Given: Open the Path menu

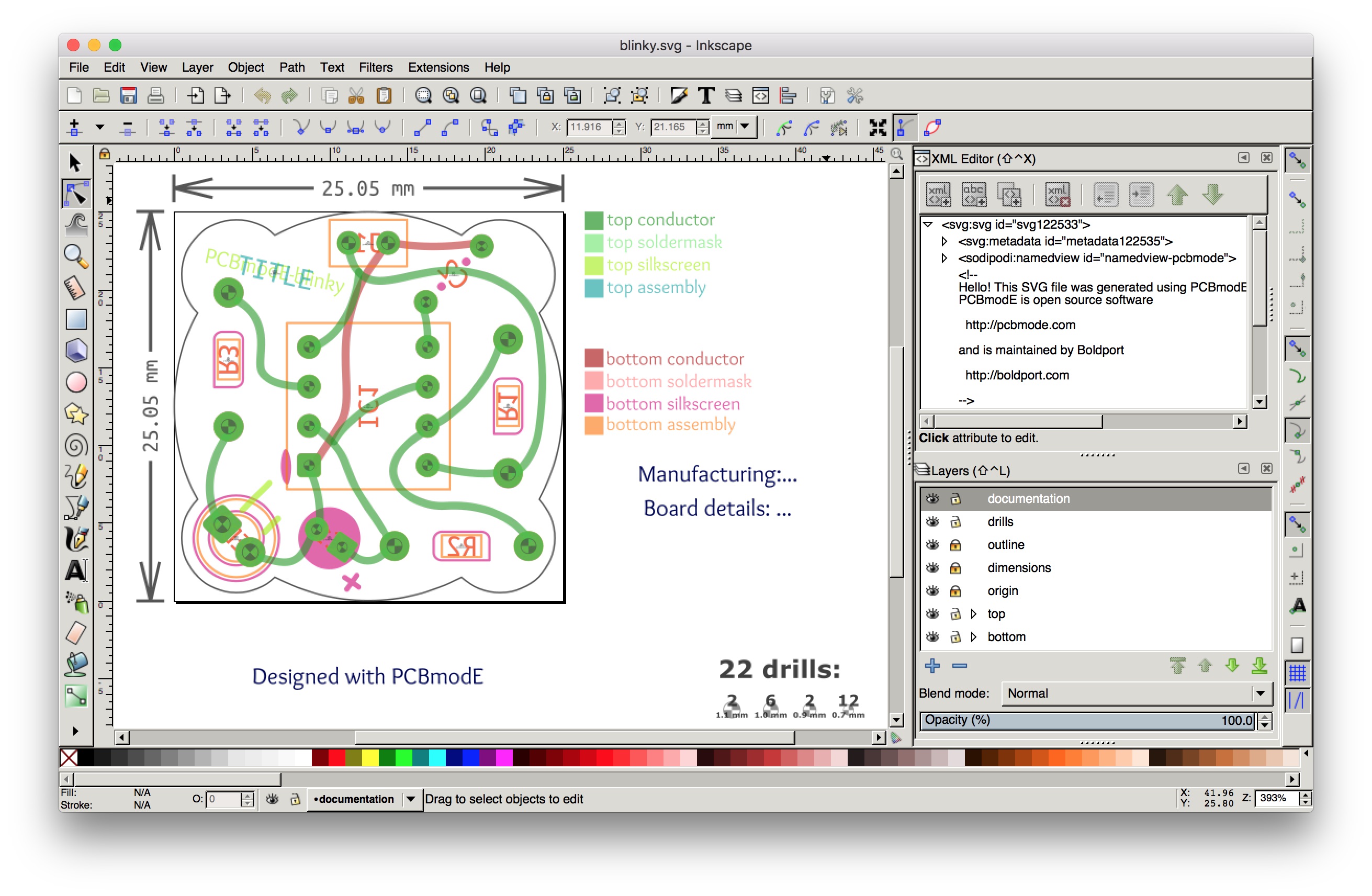Looking at the screenshot, I should tap(293, 68).
